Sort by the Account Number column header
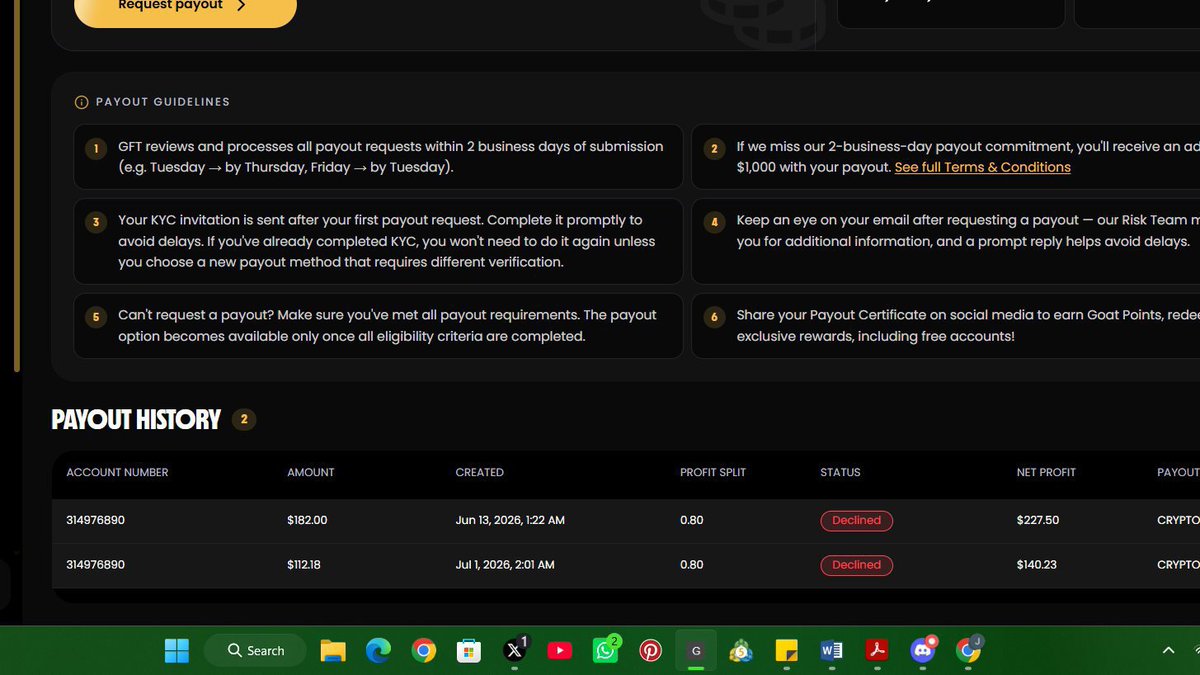 (117, 472)
